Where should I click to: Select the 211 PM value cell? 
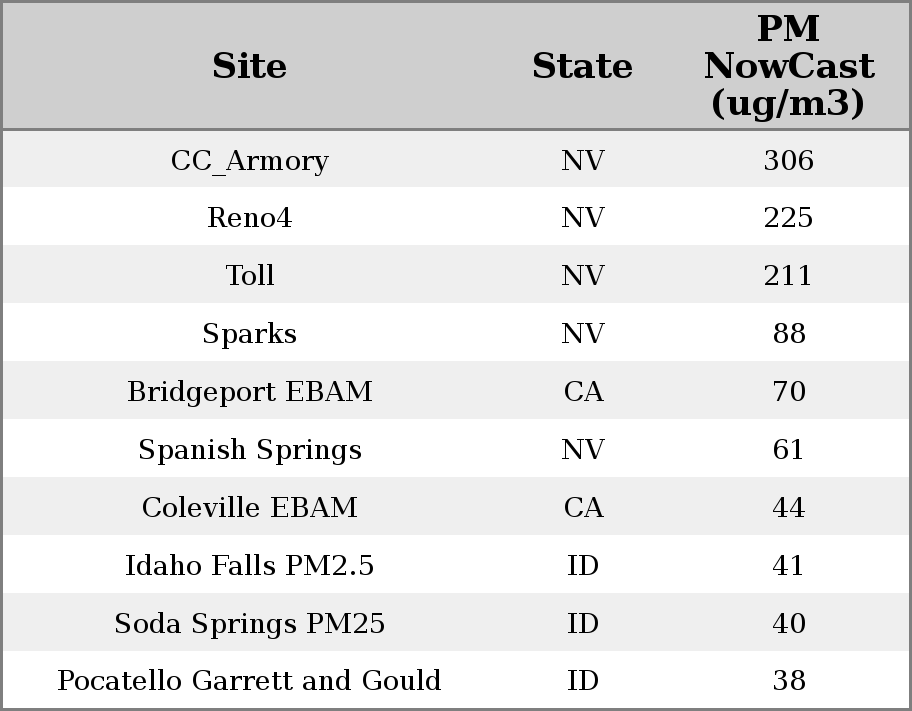(x=788, y=276)
